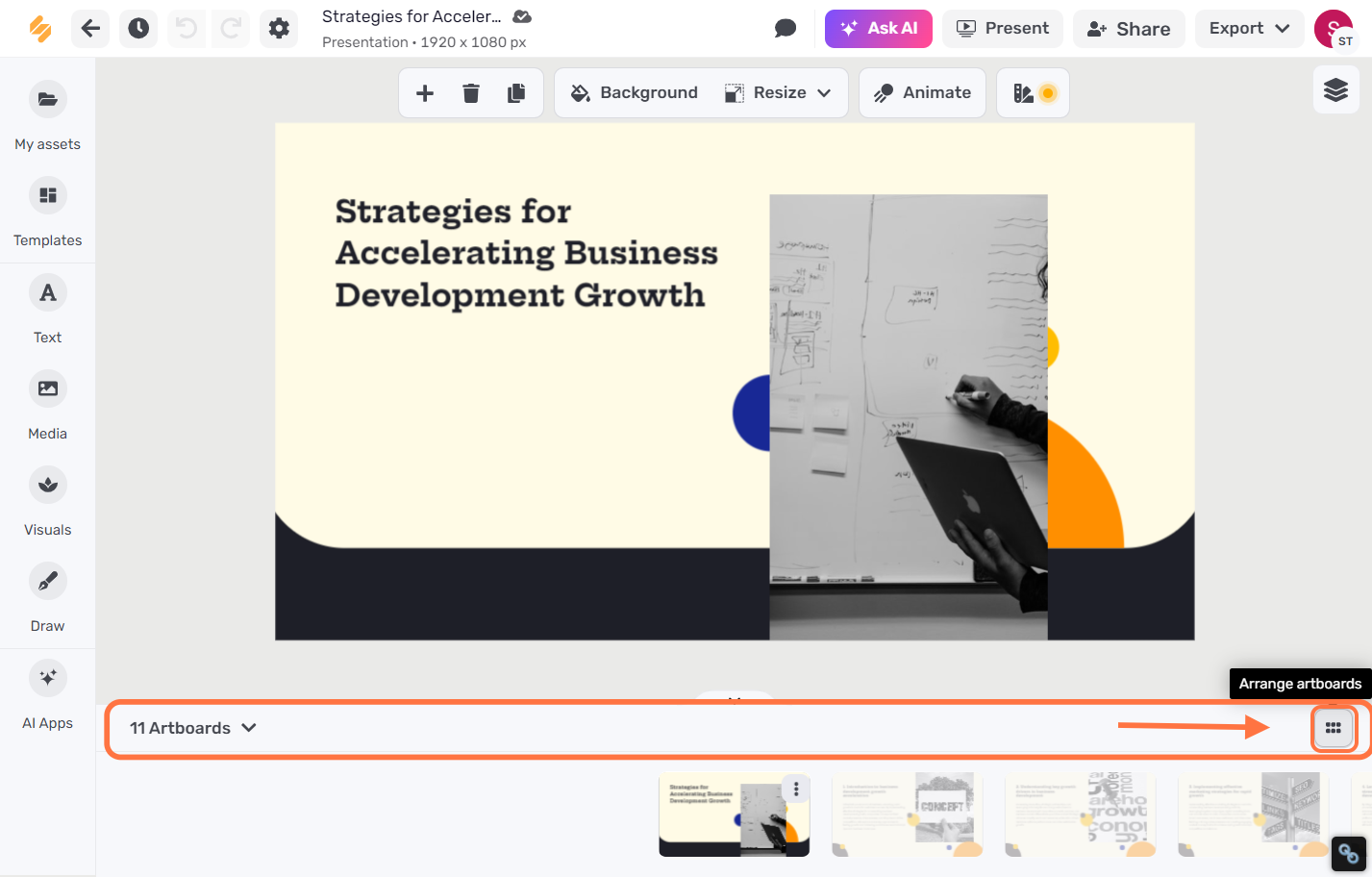Open the user profile avatar
This screenshot has width=1372, height=877.
click(x=1334, y=29)
